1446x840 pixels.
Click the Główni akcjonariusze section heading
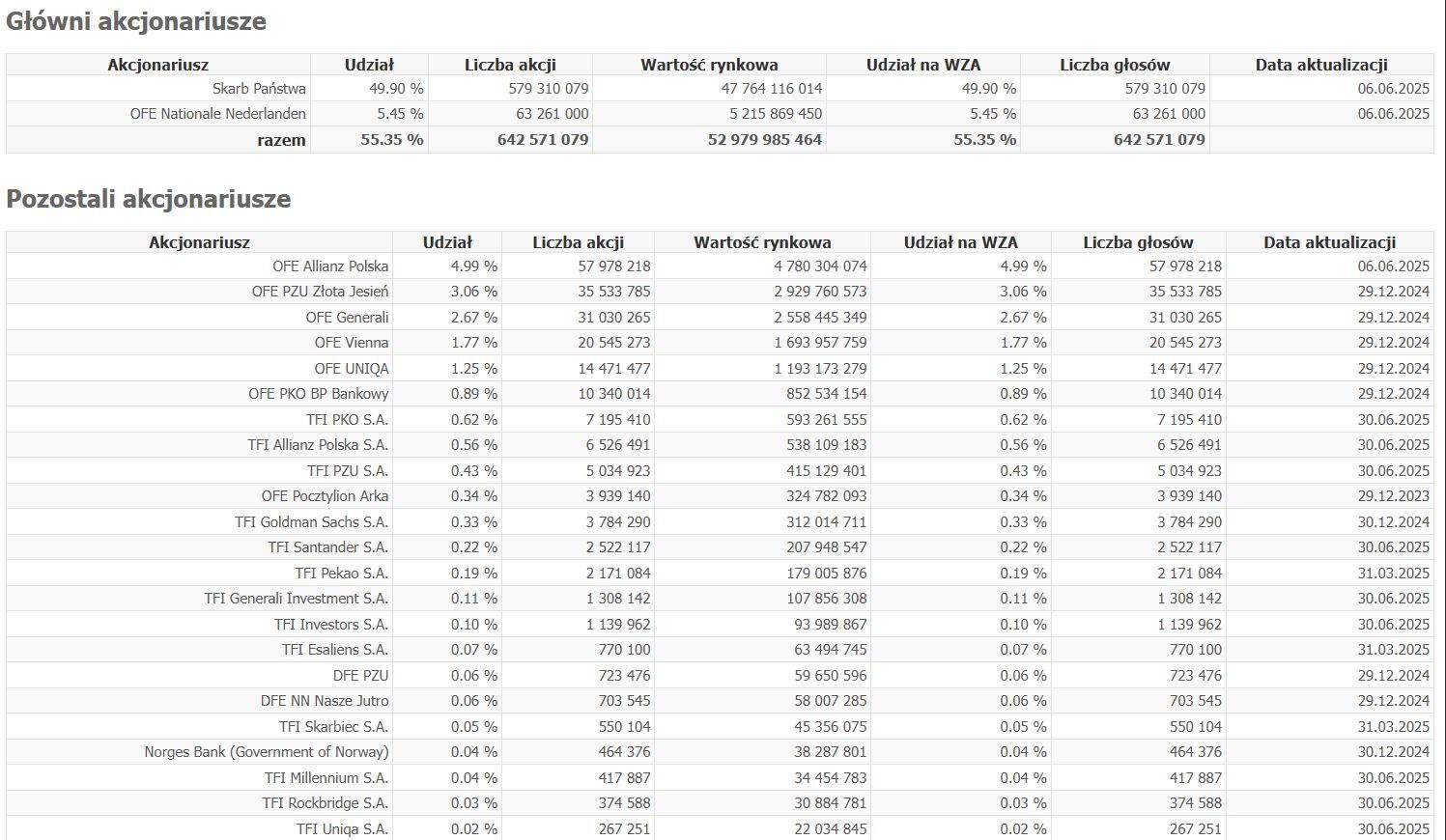136,21
